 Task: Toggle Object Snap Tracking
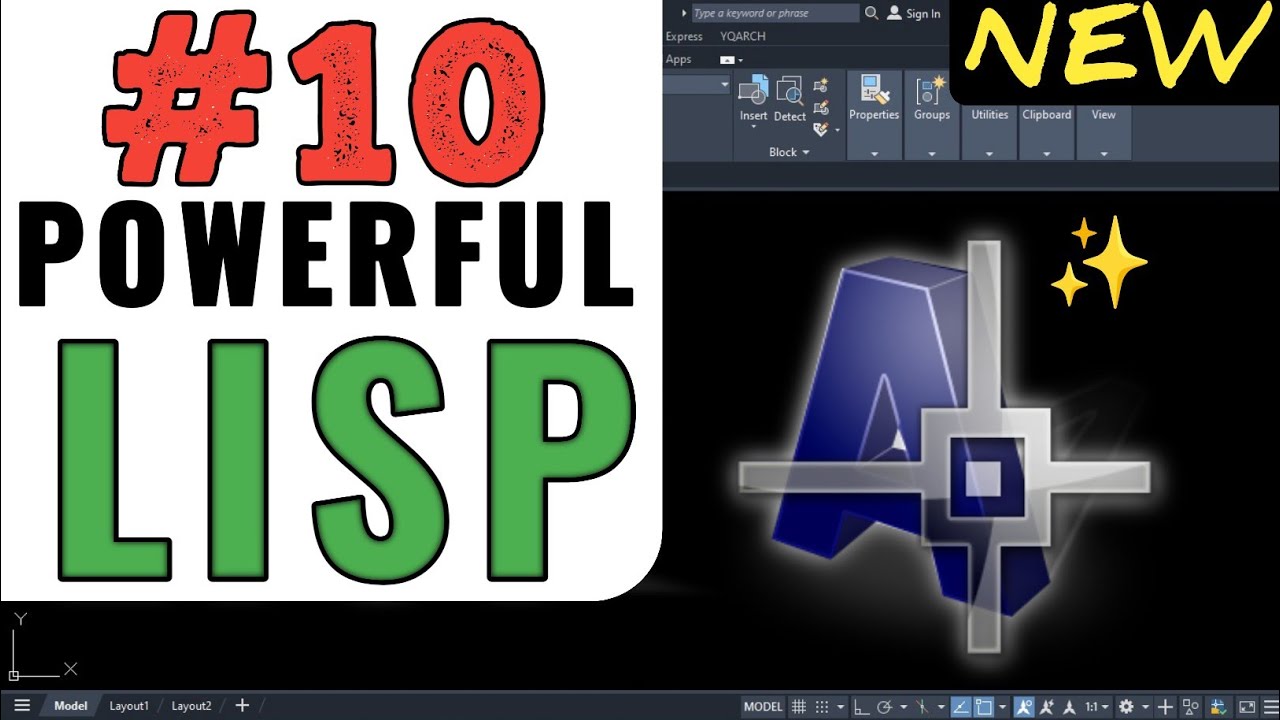961,706
